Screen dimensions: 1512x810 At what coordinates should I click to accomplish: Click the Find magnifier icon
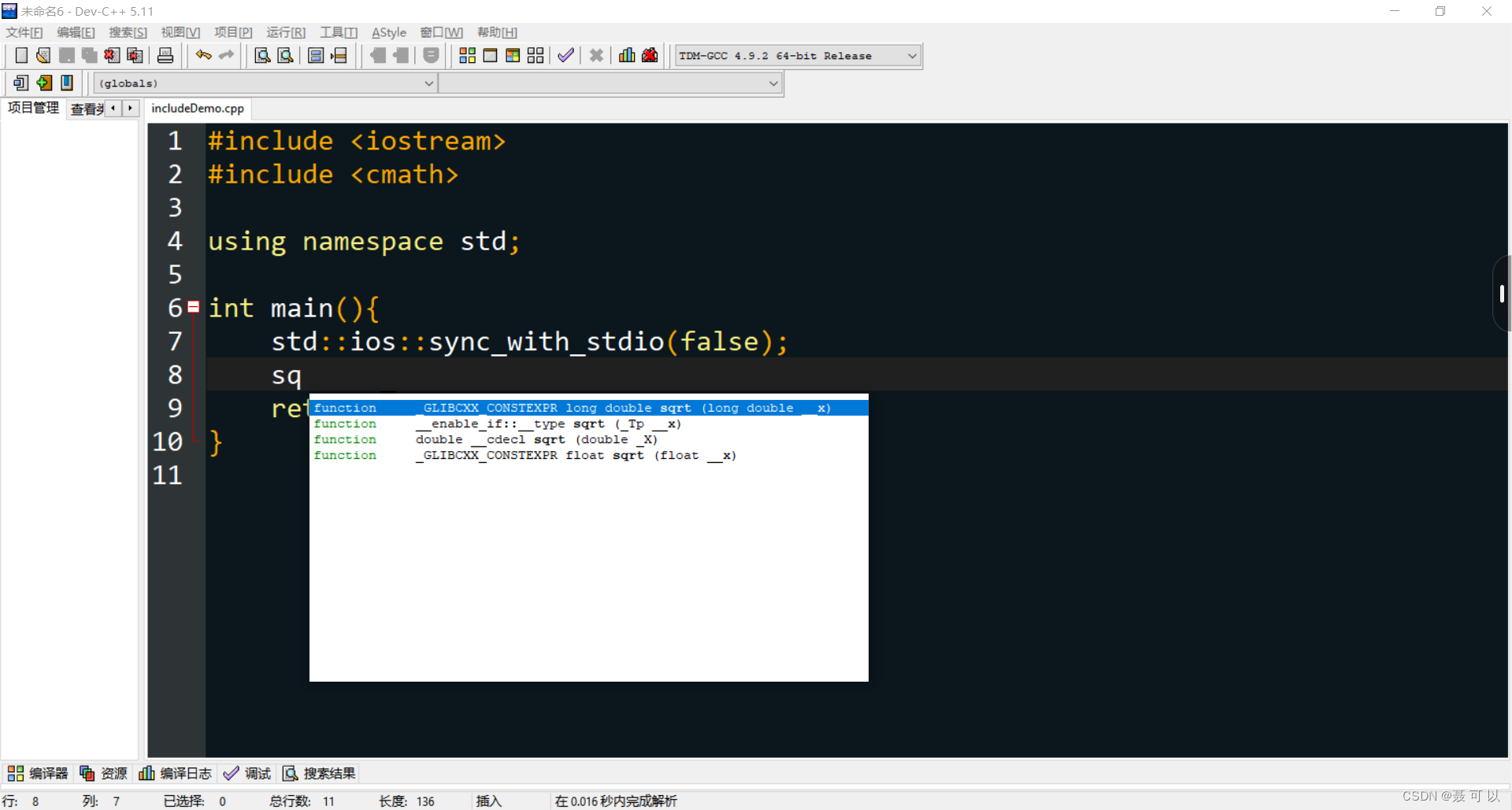261,55
